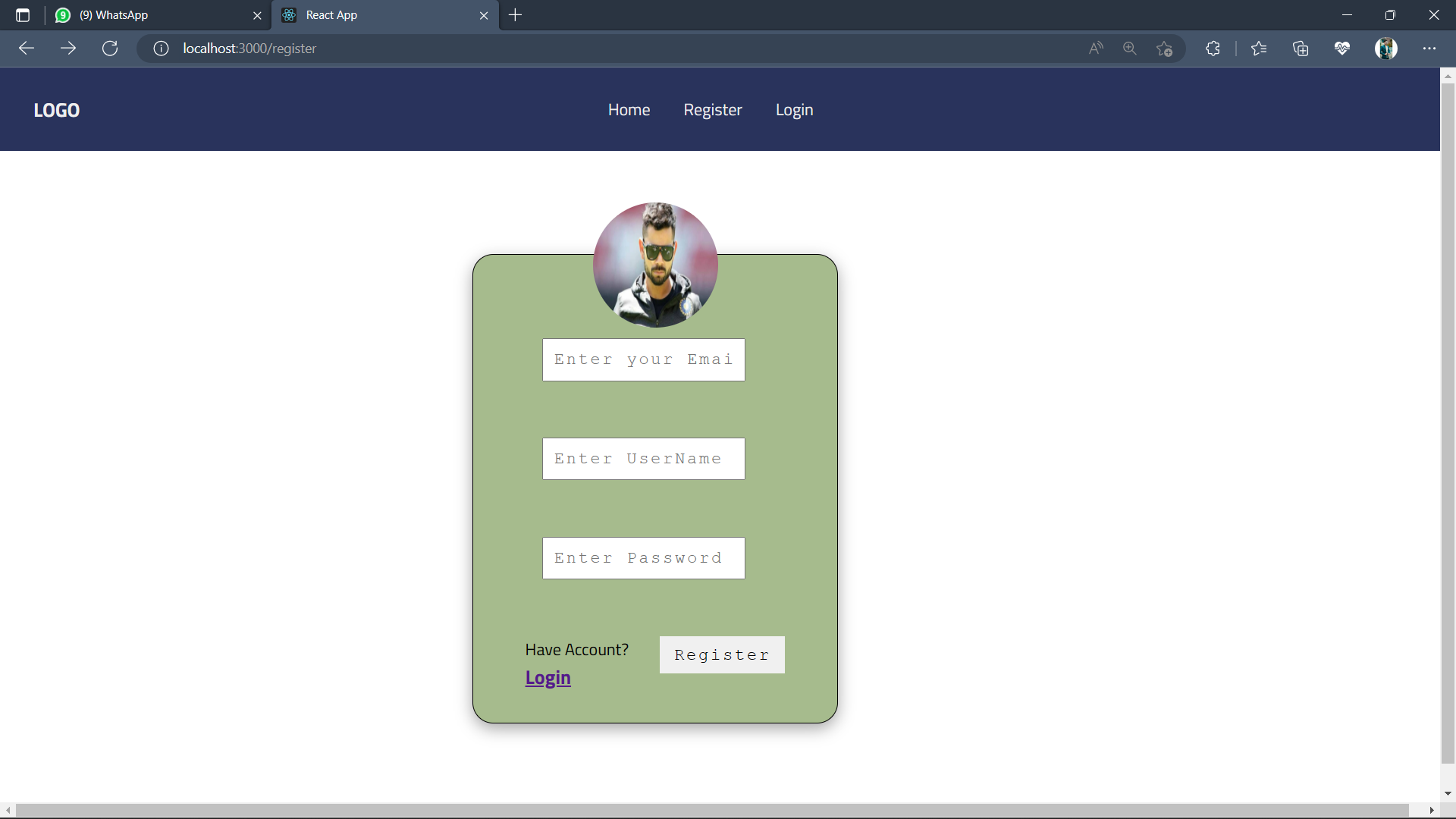Open the zoom magnifier in the address bar
The height and width of the screenshot is (819, 1456).
click(1130, 48)
